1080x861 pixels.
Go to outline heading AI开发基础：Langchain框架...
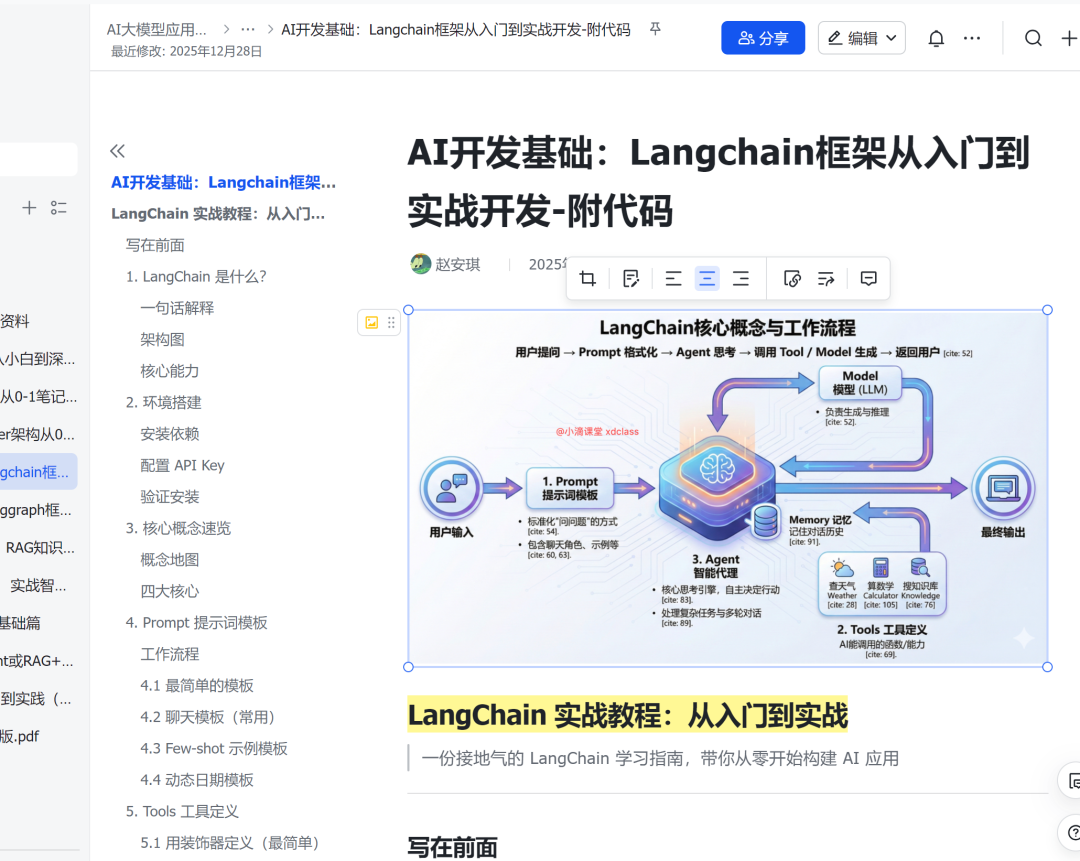click(x=223, y=183)
